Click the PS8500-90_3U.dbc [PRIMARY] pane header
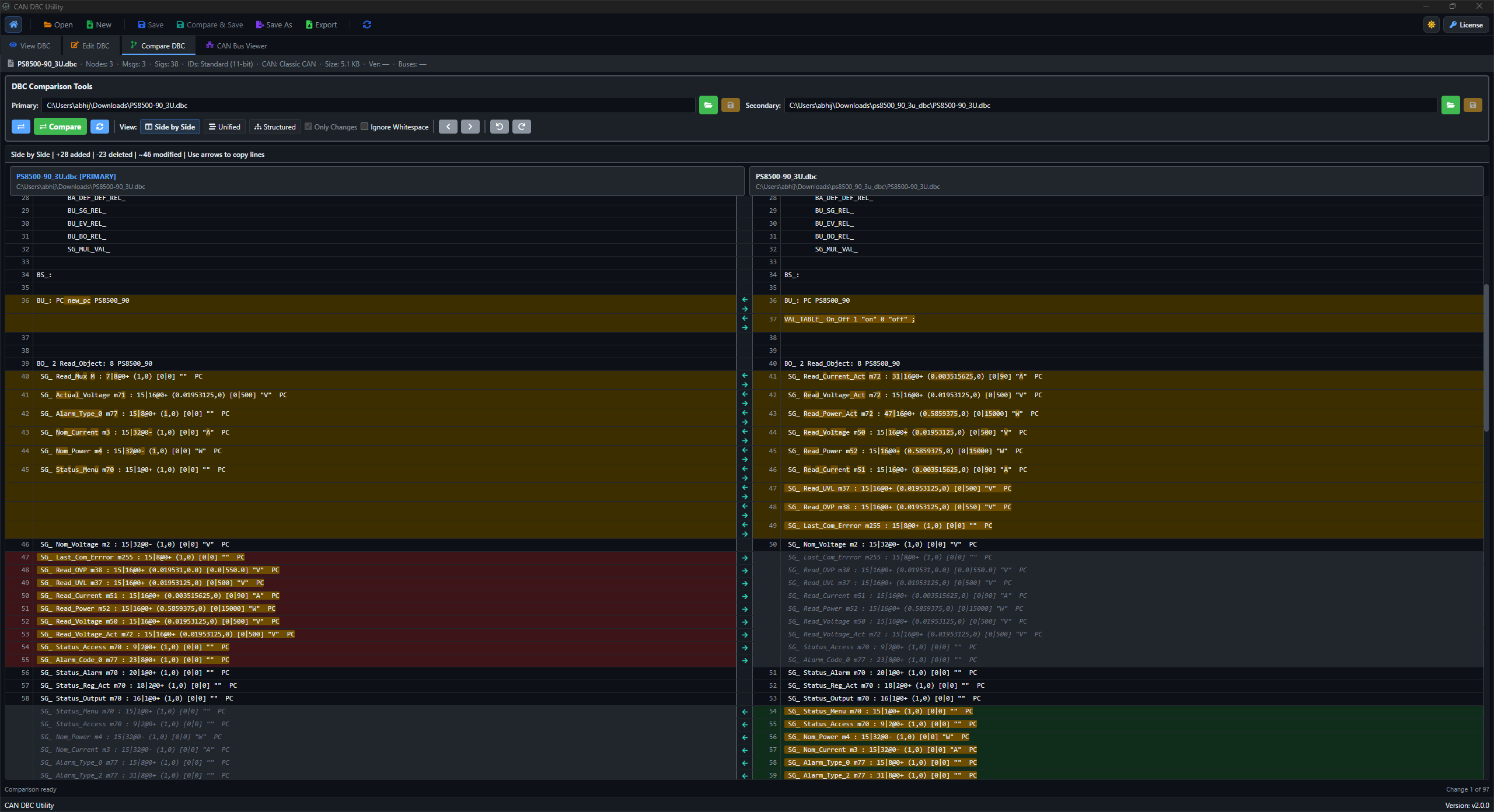 [x=377, y=181]
